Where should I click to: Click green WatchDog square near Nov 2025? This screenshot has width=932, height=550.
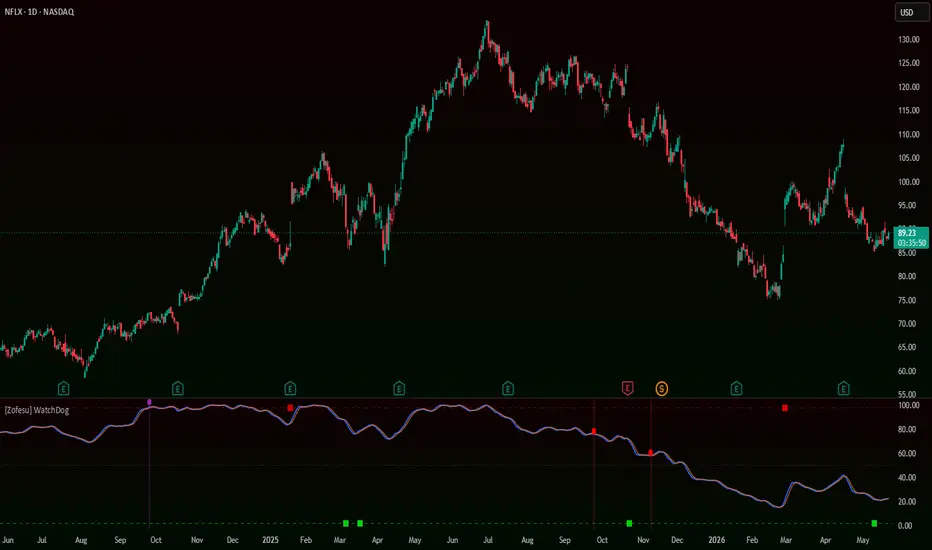pos(629,523)
